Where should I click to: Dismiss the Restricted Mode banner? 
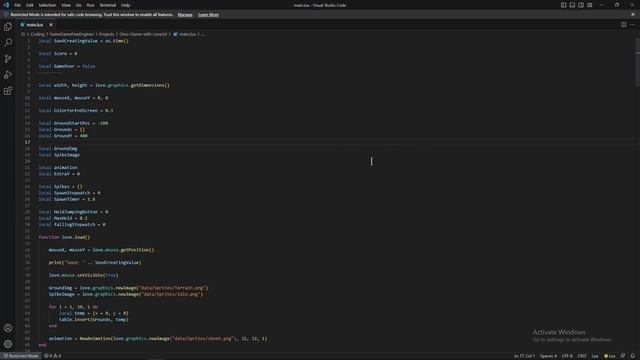[633, 14]
